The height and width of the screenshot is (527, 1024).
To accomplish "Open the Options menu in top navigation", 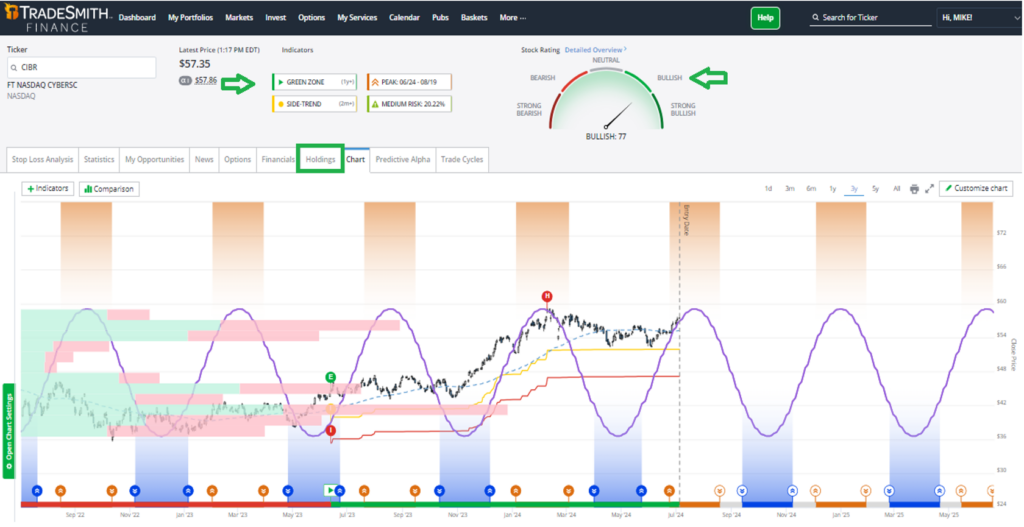I will click(312, 18).
